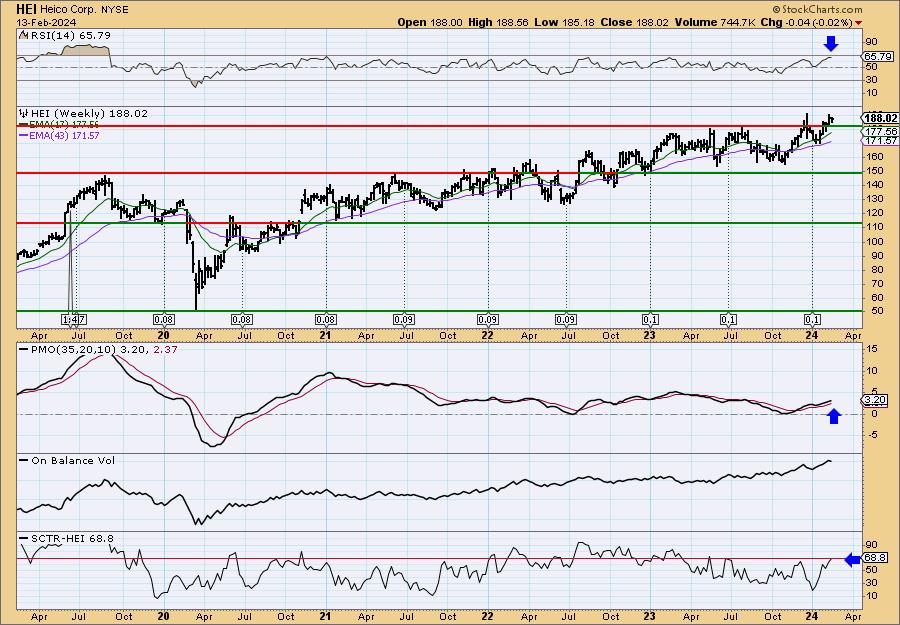900x625 pixels.
Task: Click the Low 185.18 value
Action: point(564,22)
